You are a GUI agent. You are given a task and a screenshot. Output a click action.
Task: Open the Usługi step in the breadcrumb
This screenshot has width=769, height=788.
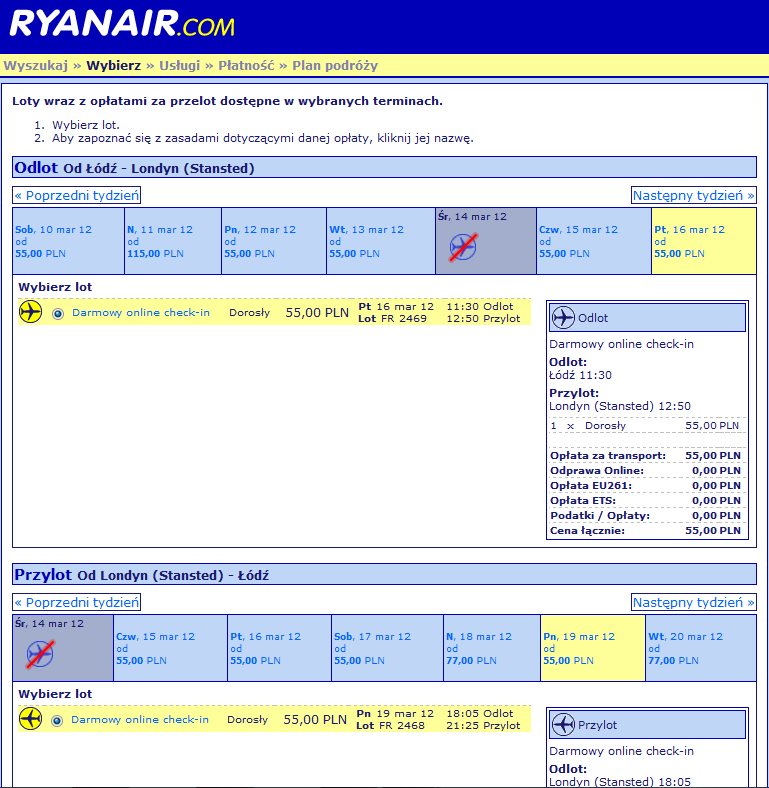pos(179,65)
